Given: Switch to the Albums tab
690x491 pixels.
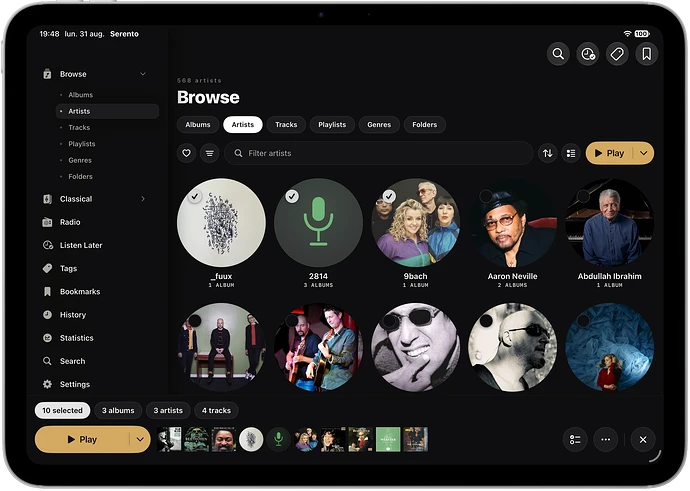Looking at the screenshot, I should pyautogui.click(x=198, y=125).
